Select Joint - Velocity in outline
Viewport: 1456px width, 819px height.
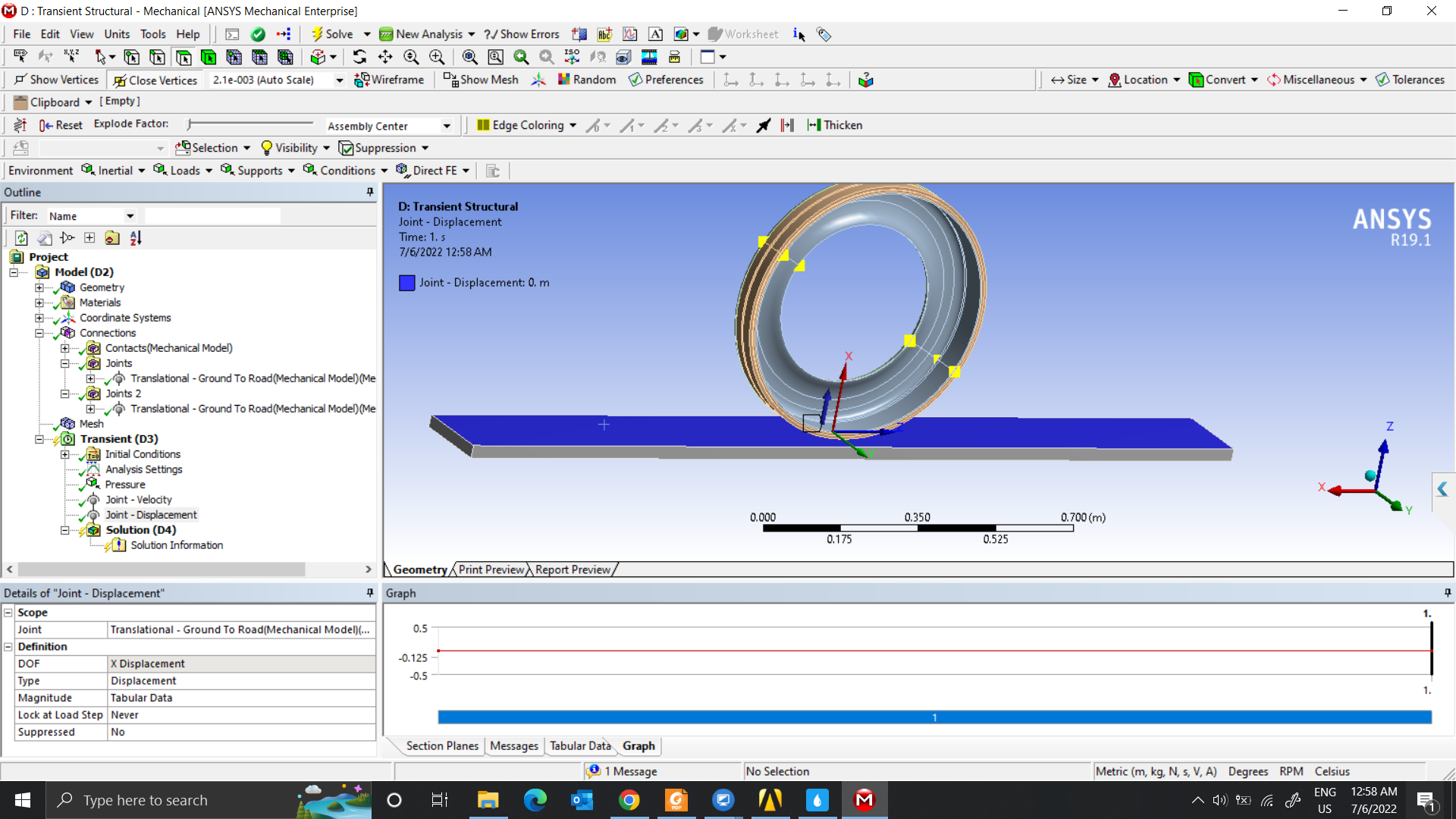coord(138,500)
